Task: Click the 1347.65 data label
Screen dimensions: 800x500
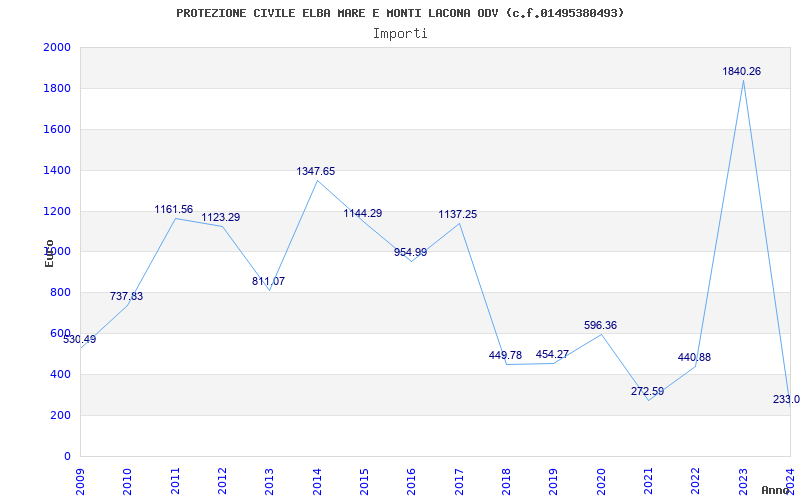Action: tap(316, 171)
